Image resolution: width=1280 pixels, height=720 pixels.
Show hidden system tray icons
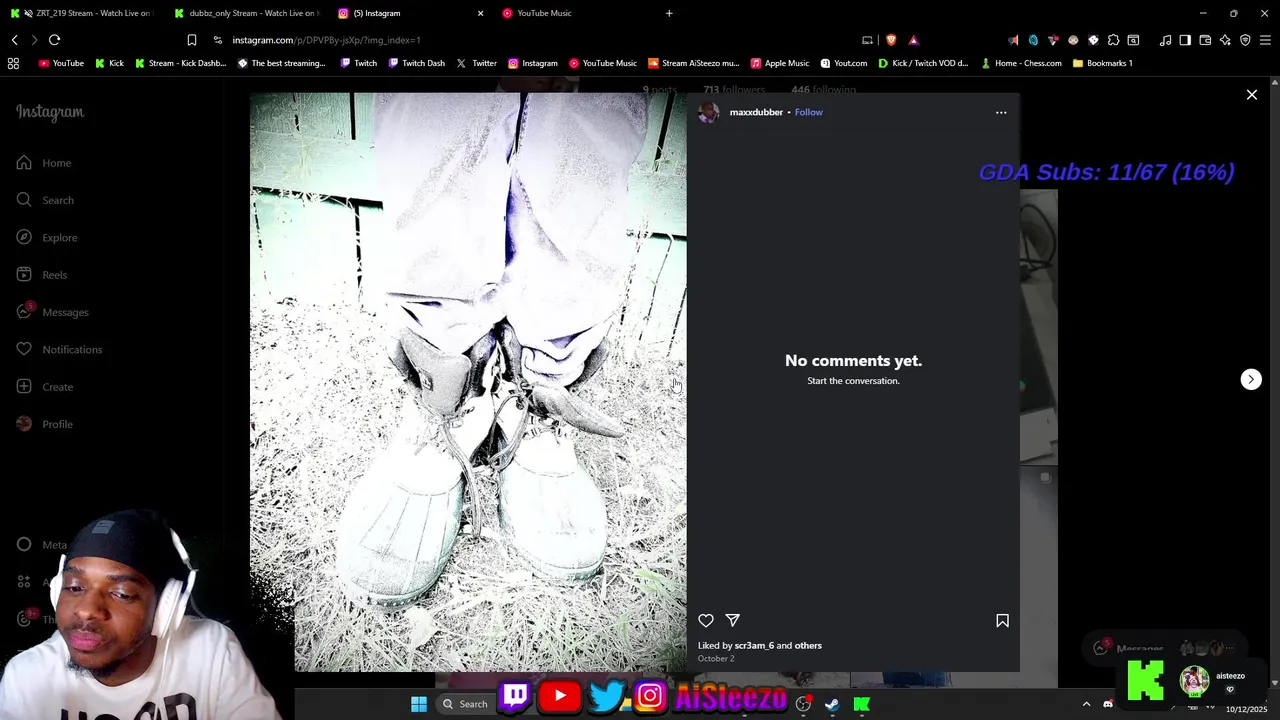pyautogui.click(x=1086, y=704)
